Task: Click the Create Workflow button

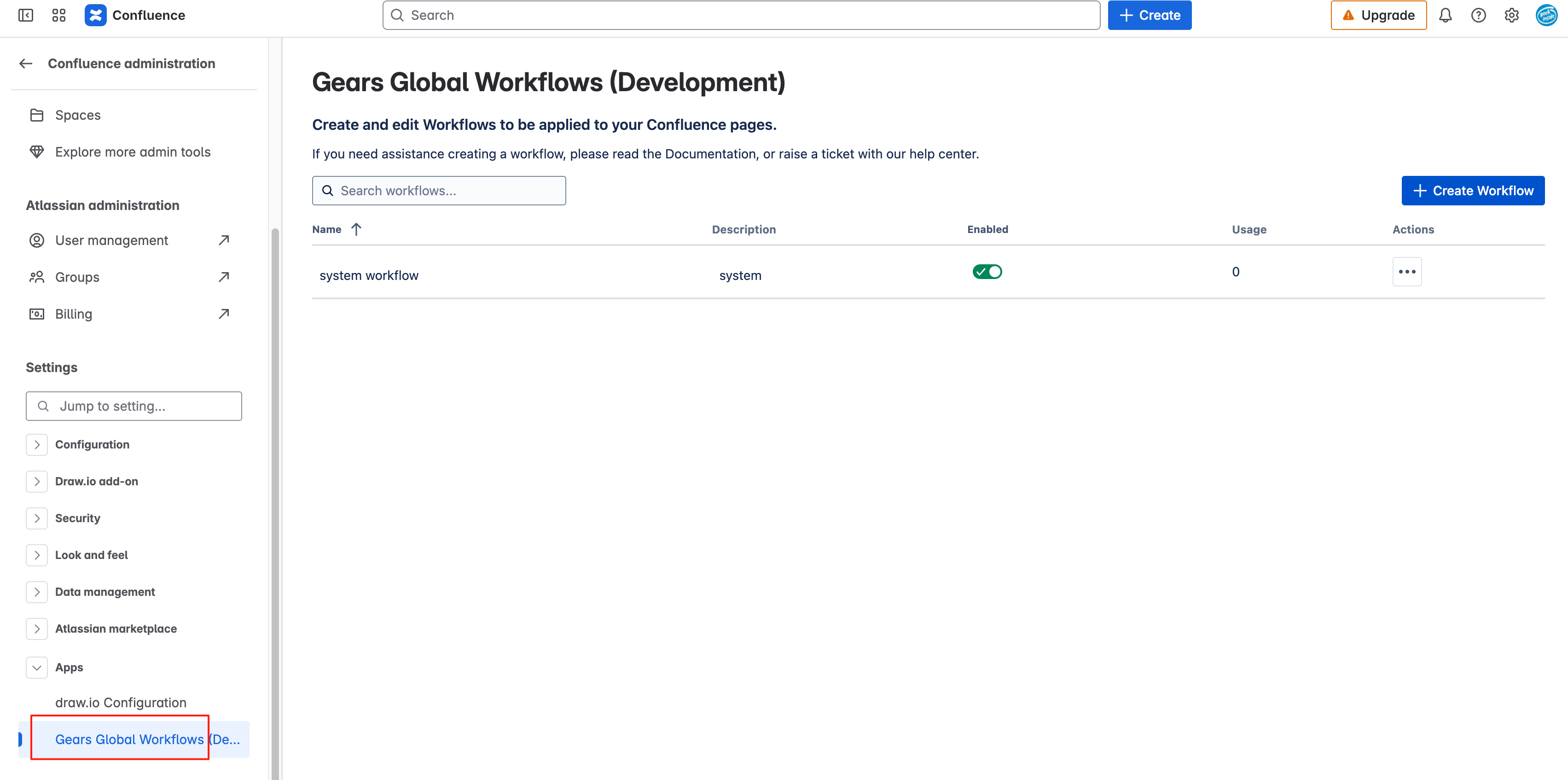Action: point(1472,191)
